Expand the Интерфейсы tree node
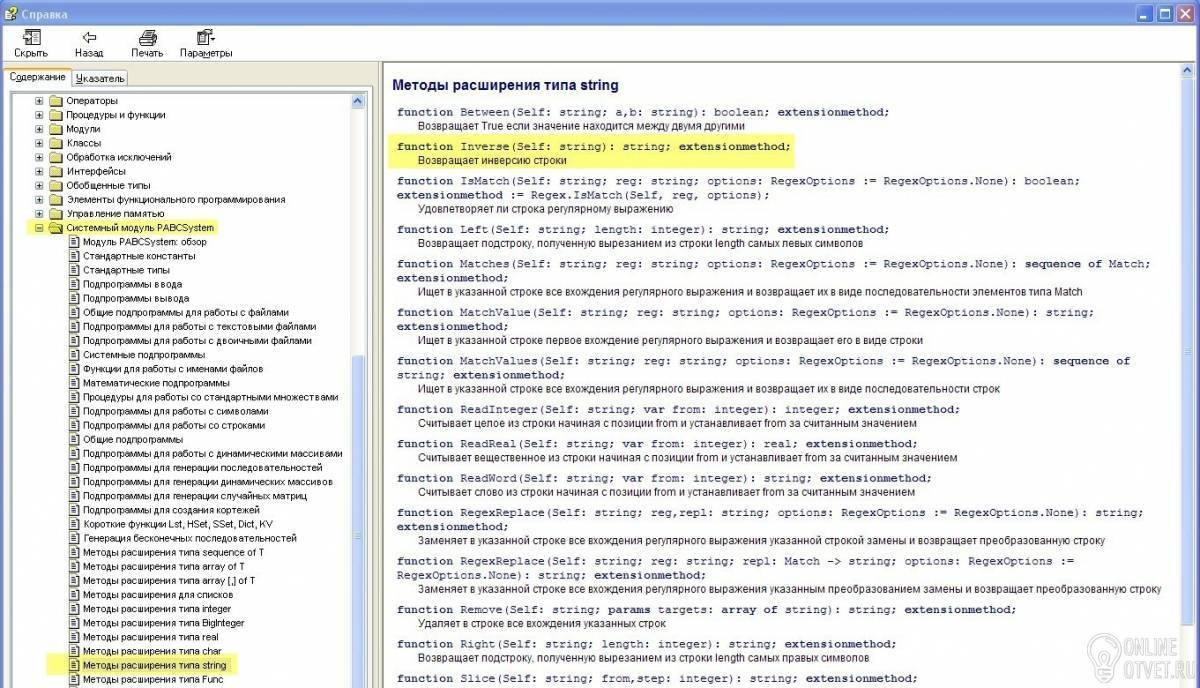This screenshot has width=1200, height=688. 40,171
